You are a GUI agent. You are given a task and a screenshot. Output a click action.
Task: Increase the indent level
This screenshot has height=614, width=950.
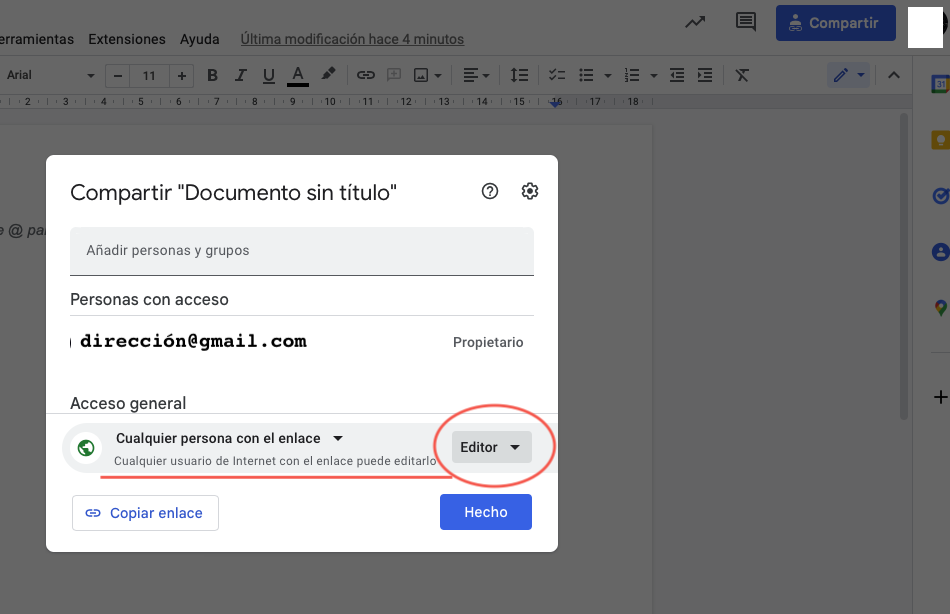tap(705, 75)
